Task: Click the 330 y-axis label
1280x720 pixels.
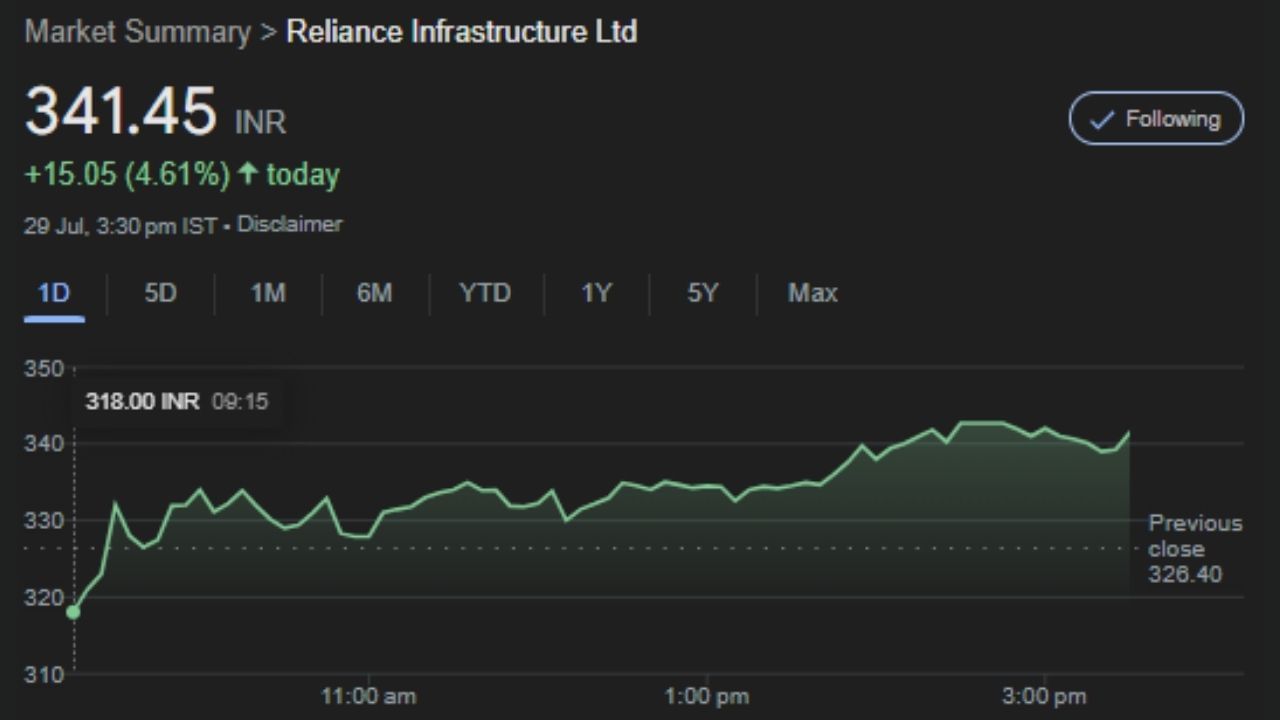Action: coord(43,521)
